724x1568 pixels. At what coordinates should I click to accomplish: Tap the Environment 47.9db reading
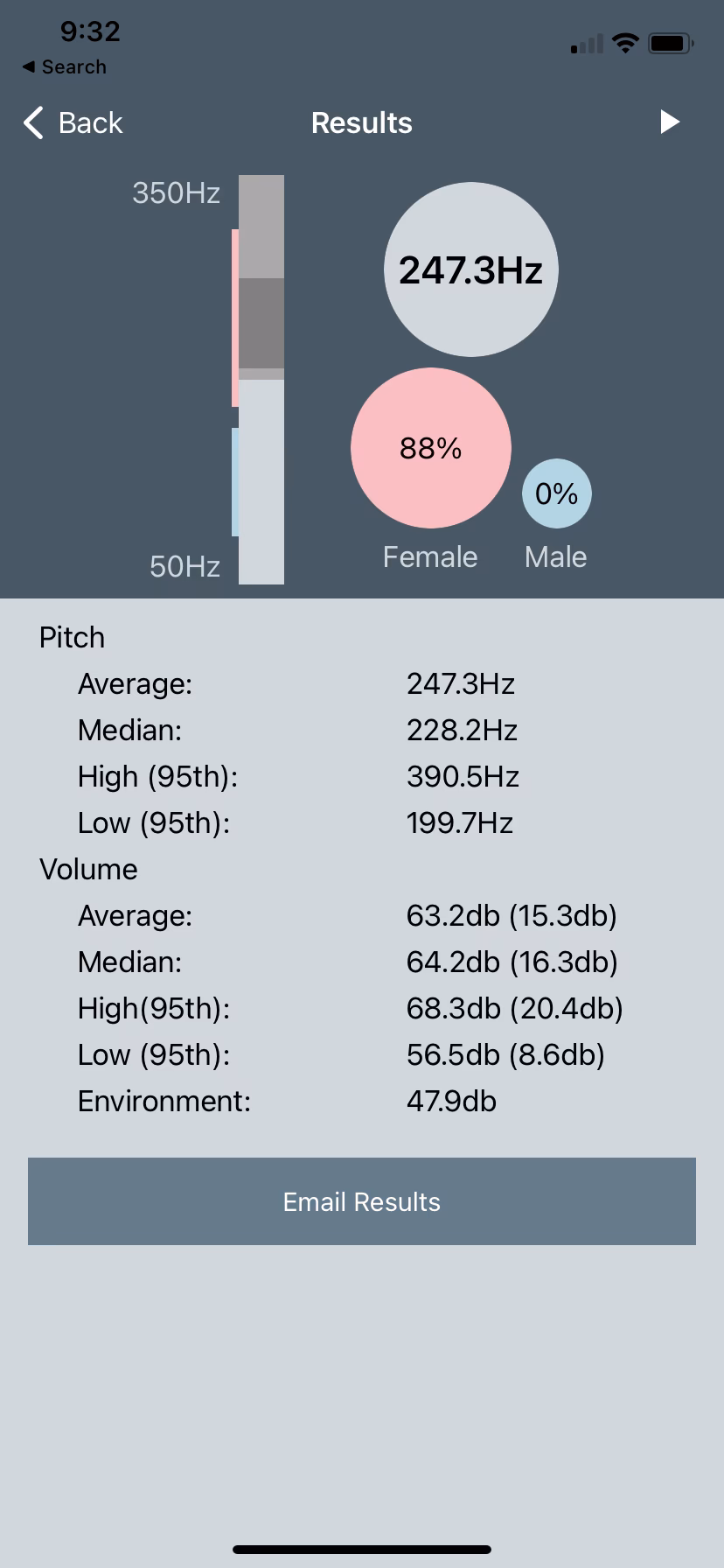[x=451, y=1101]
